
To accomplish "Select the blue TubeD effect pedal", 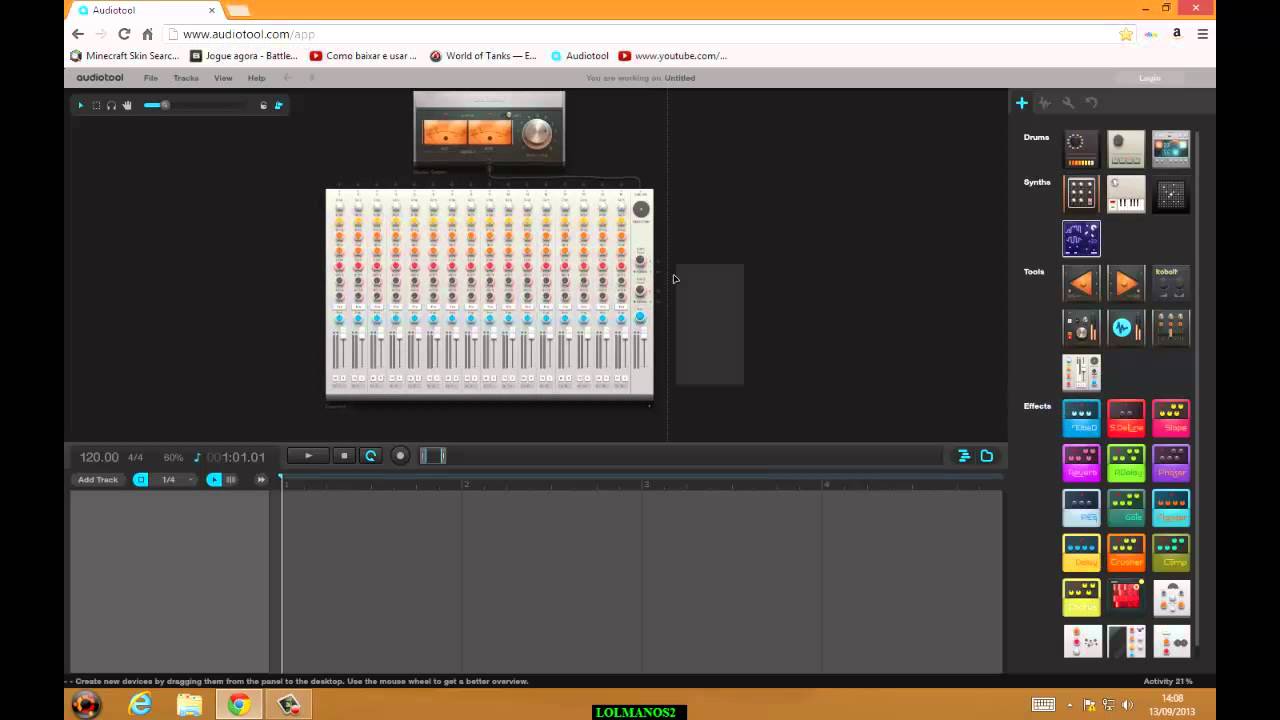I will pos(1081,418).
